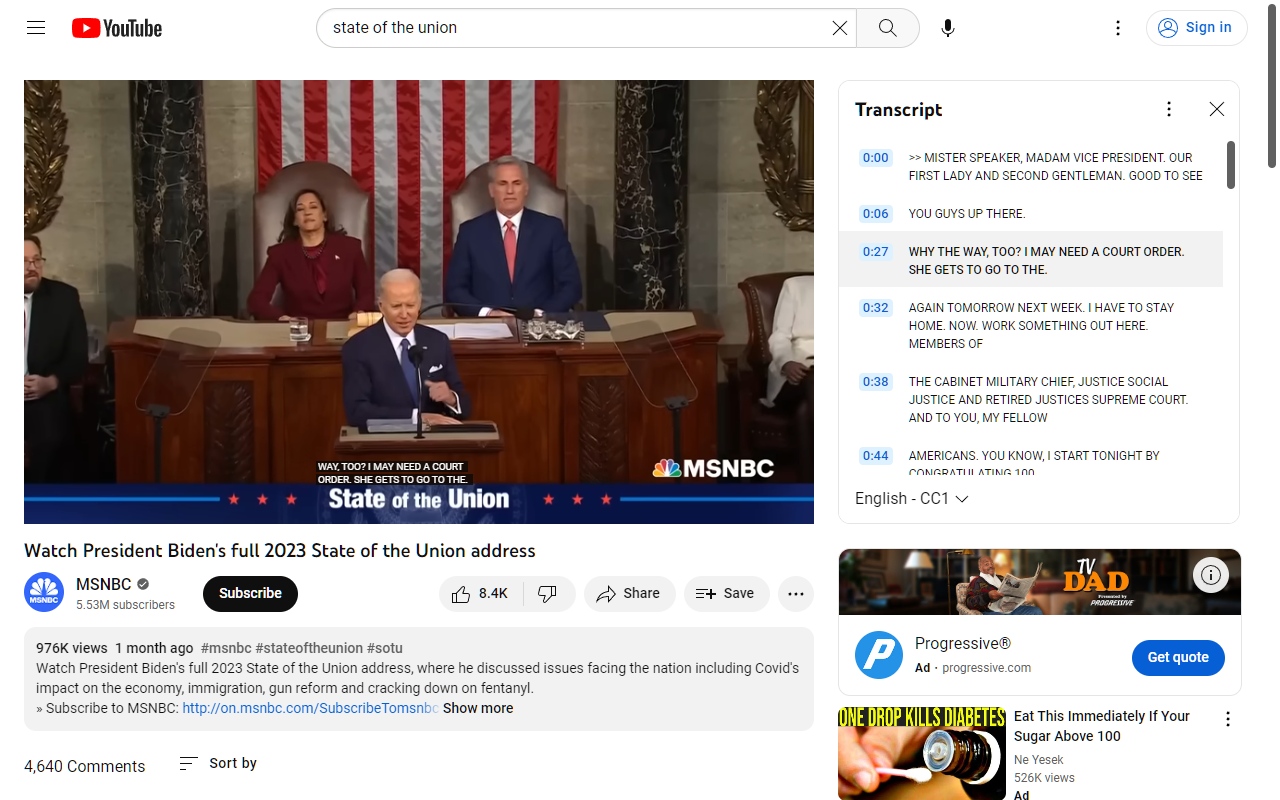Click the Progressive TV Dad ad banner

[x=1040, y=582]
